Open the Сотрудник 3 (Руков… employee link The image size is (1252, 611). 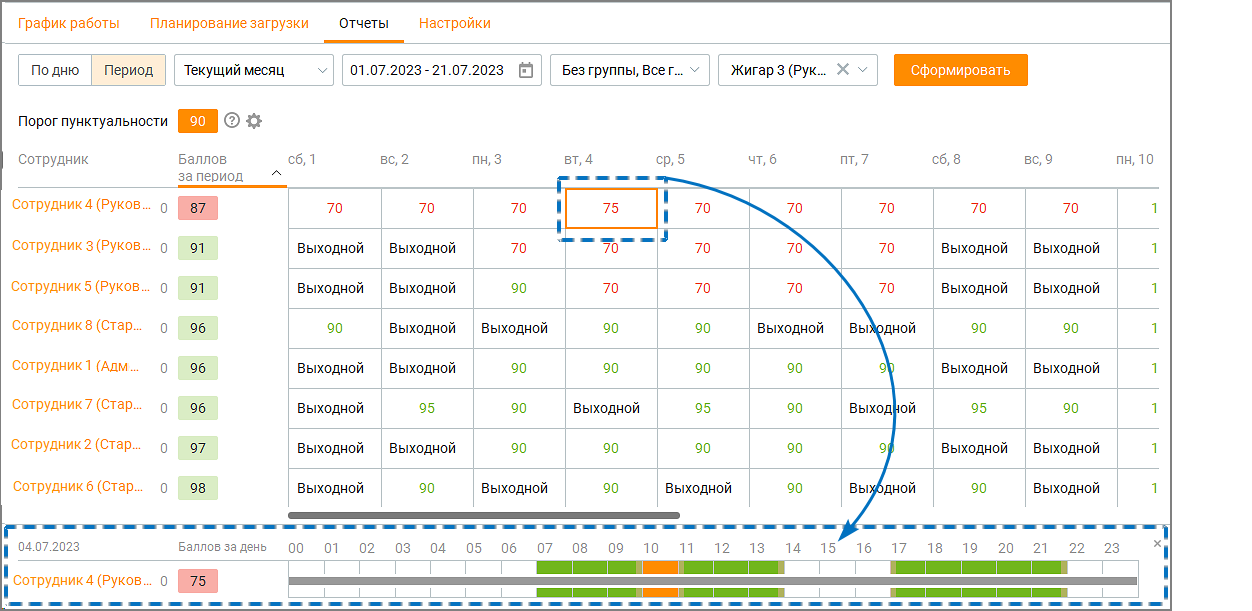(82, 246)
